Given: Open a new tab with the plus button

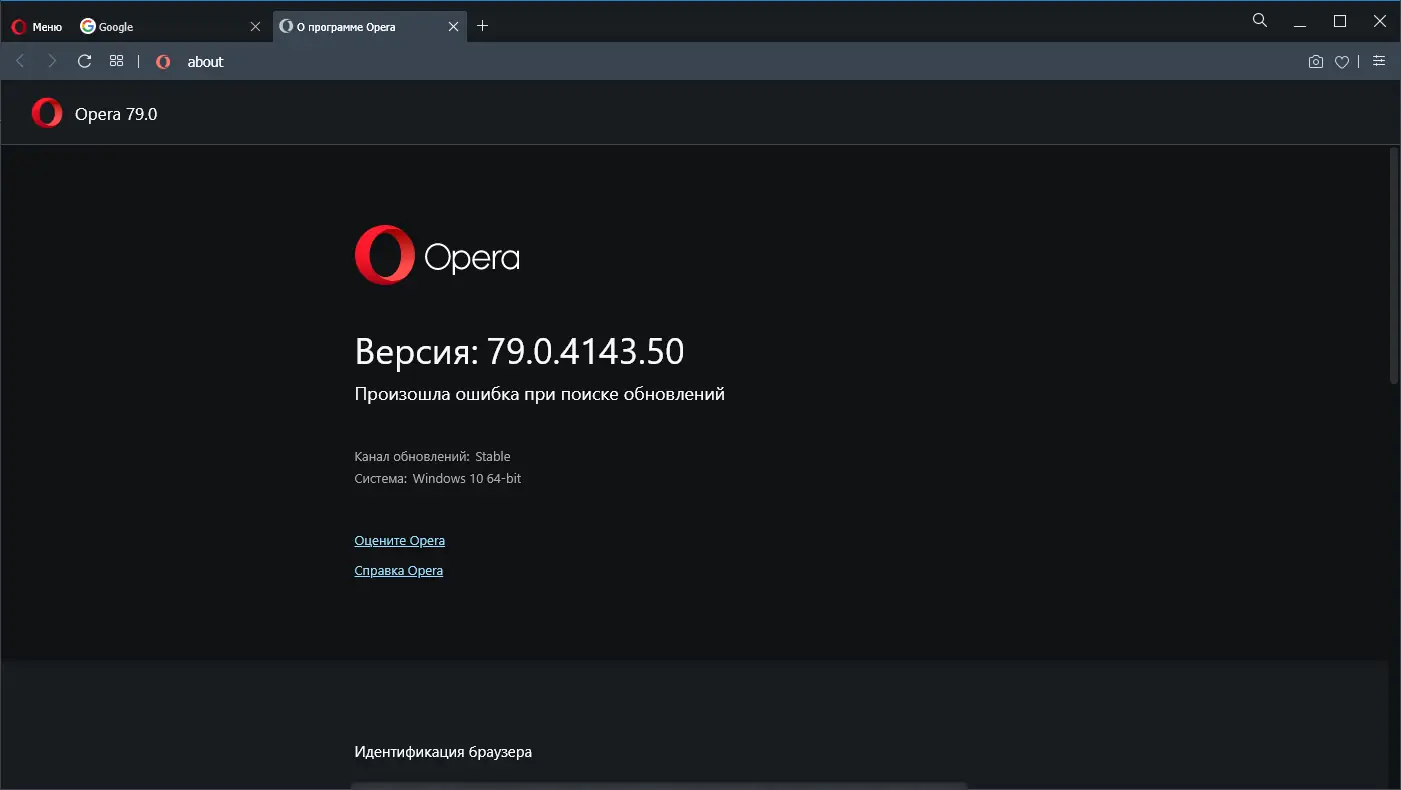Looking at the screenshot, I should [x=483, y=26].
